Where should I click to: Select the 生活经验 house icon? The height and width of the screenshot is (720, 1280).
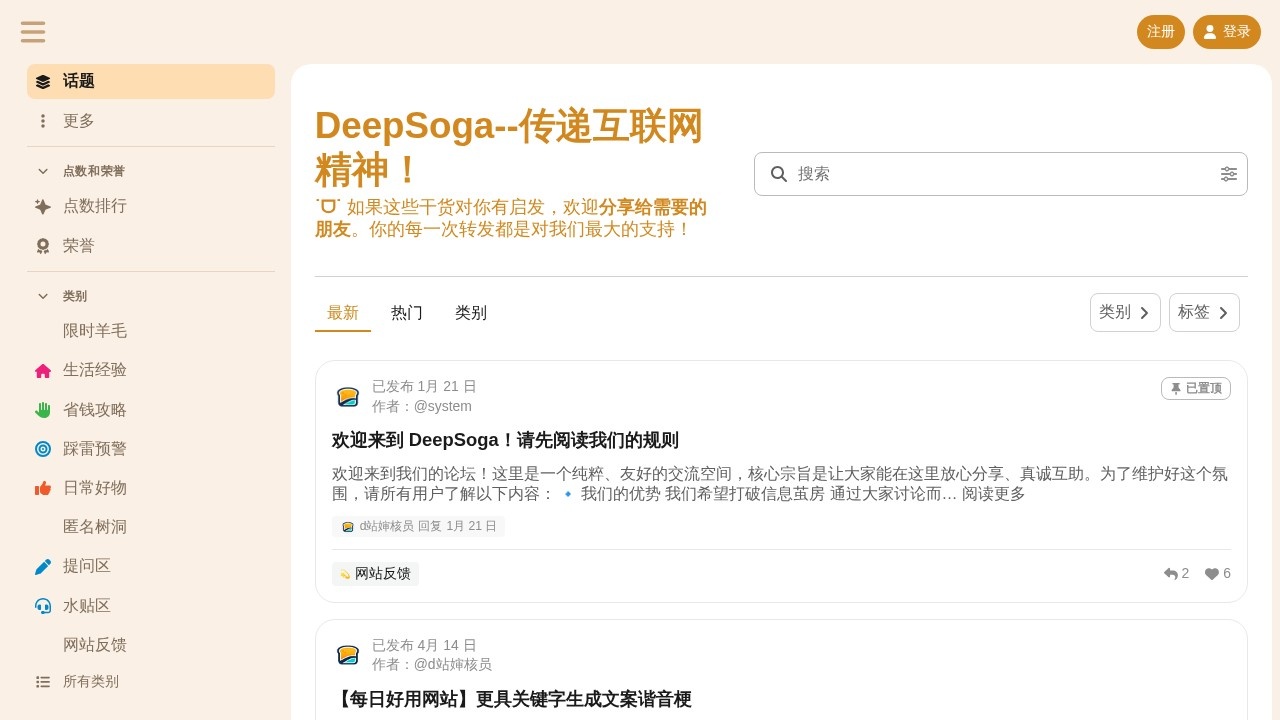tap(43, 370)
